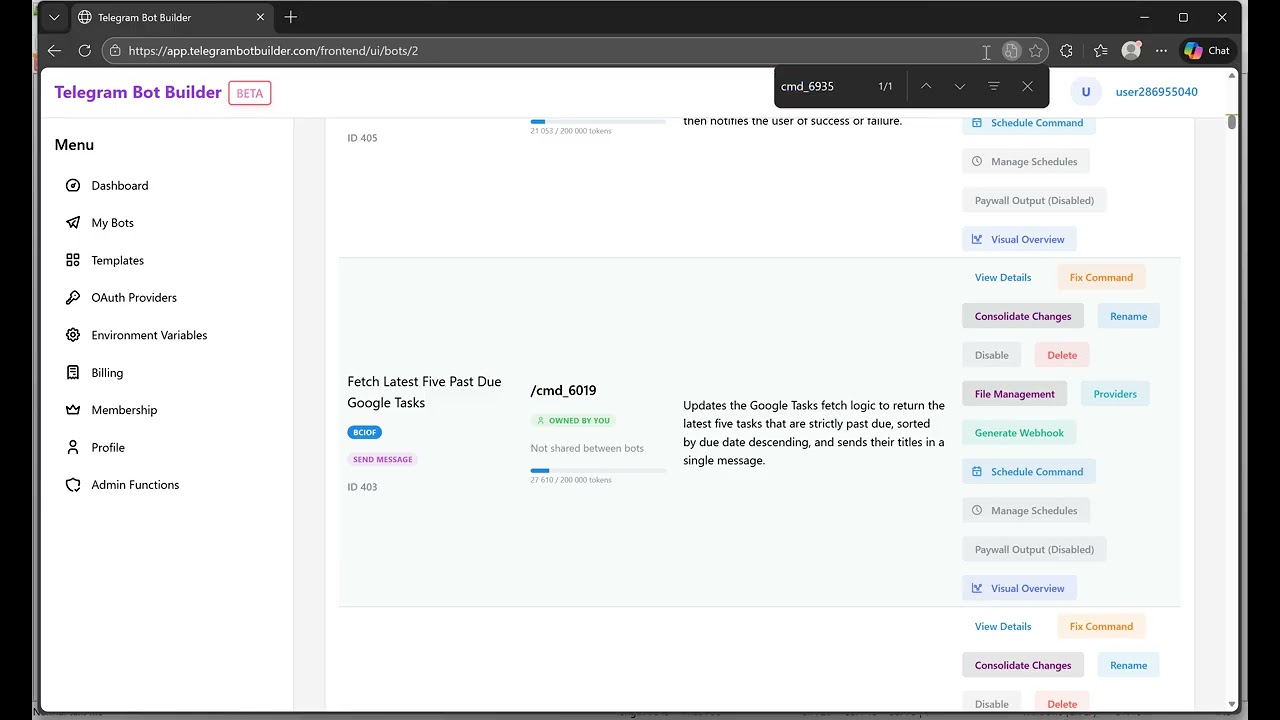Expand the browser tab list chevron
The image size is (1280, 720).
point(54,17)
